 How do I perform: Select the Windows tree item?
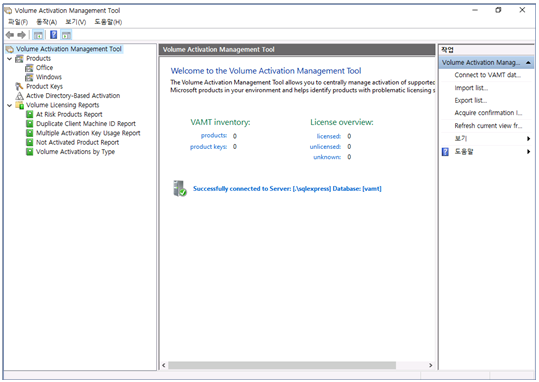pyautogui.click(x=49, y=77)
